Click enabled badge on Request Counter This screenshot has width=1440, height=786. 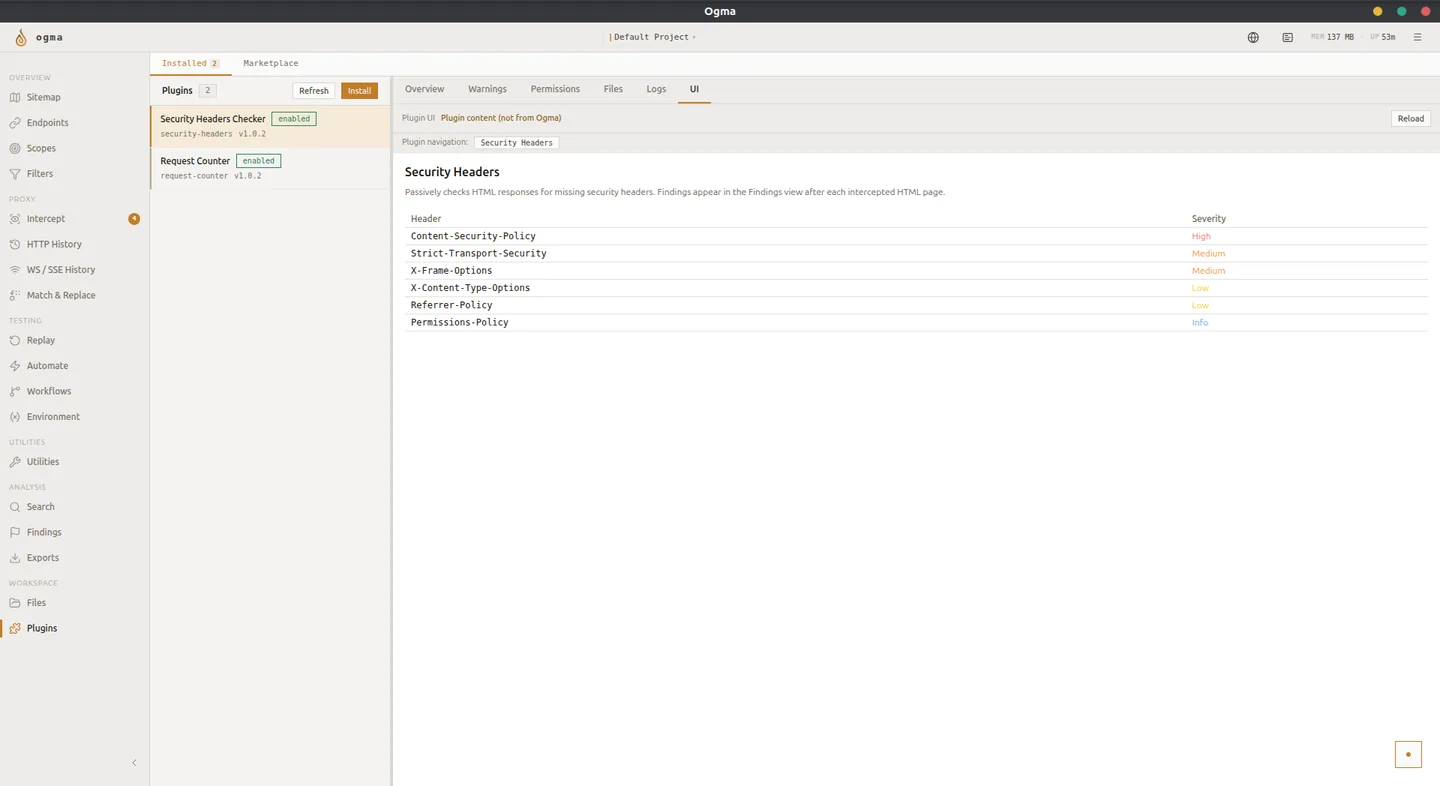click(x=258, y=161)
